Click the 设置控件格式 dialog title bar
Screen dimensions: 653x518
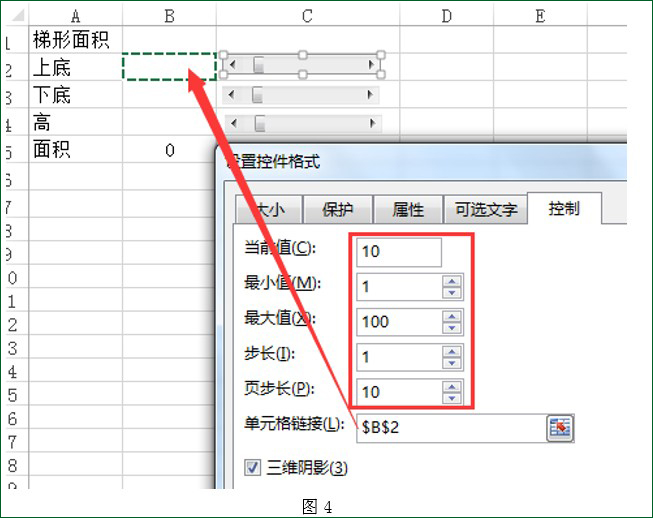point(421,162)
